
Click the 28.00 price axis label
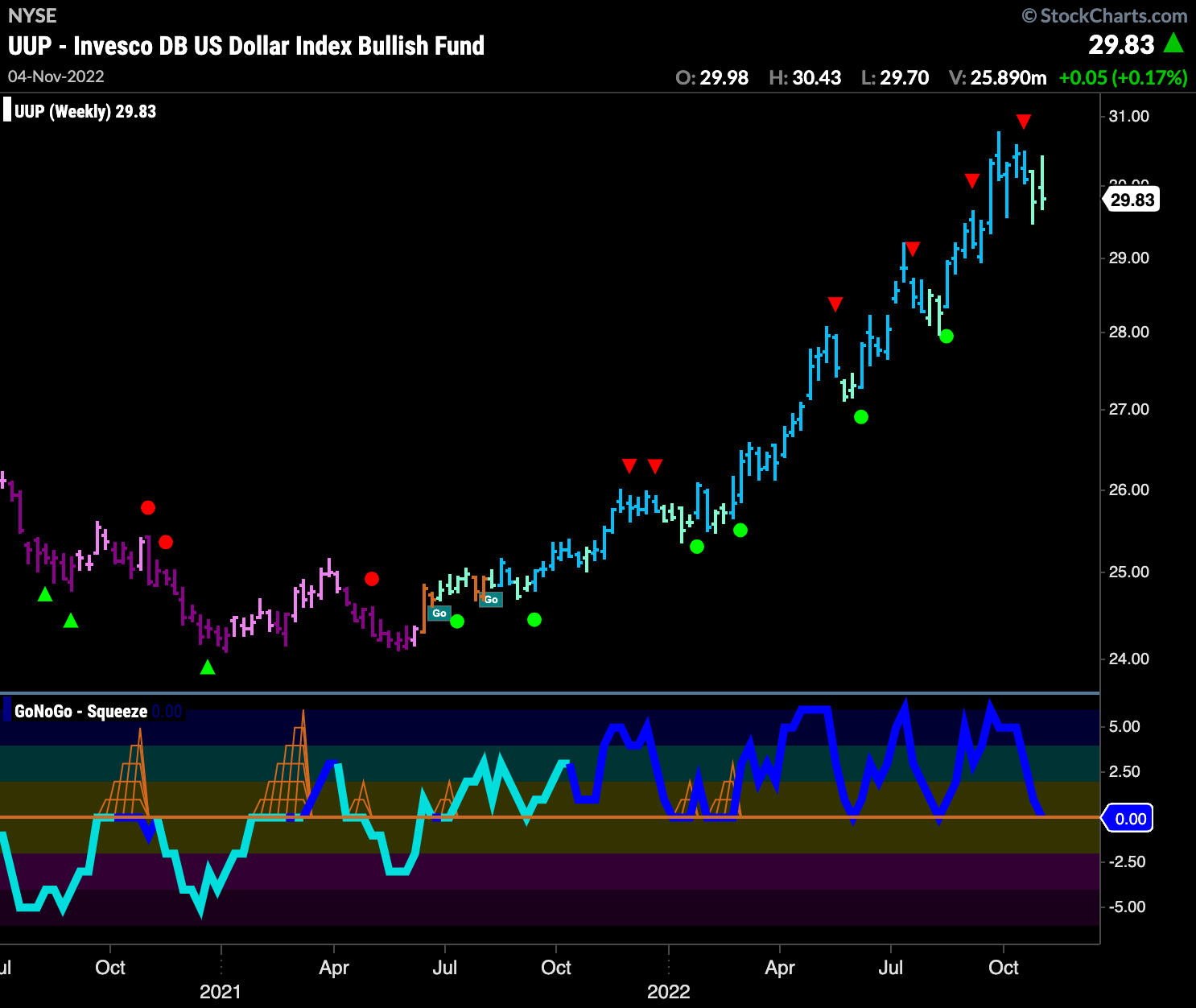pyautogui.click(x=1129, y=332)
